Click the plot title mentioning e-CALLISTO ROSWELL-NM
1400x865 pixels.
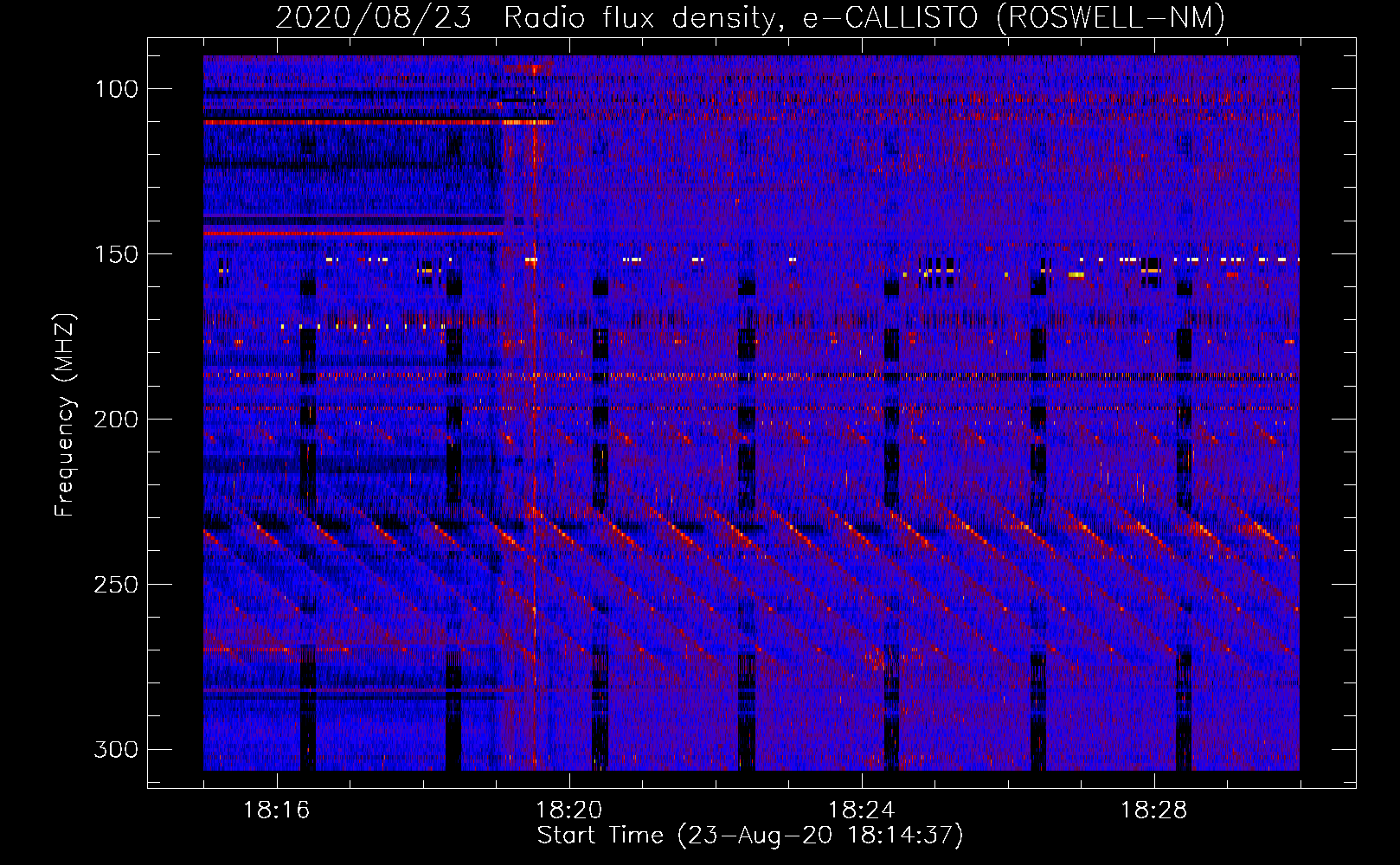750,16
